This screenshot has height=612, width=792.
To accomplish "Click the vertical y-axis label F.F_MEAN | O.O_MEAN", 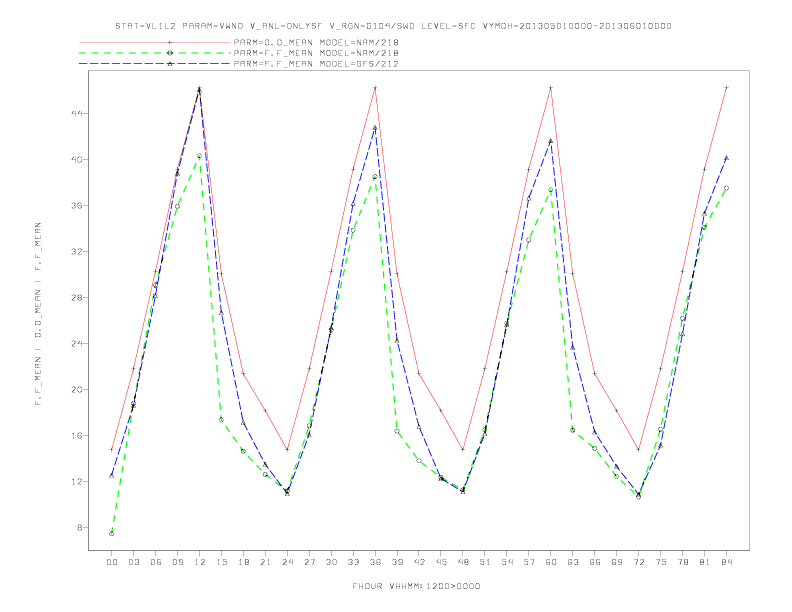I will (38, 314).
